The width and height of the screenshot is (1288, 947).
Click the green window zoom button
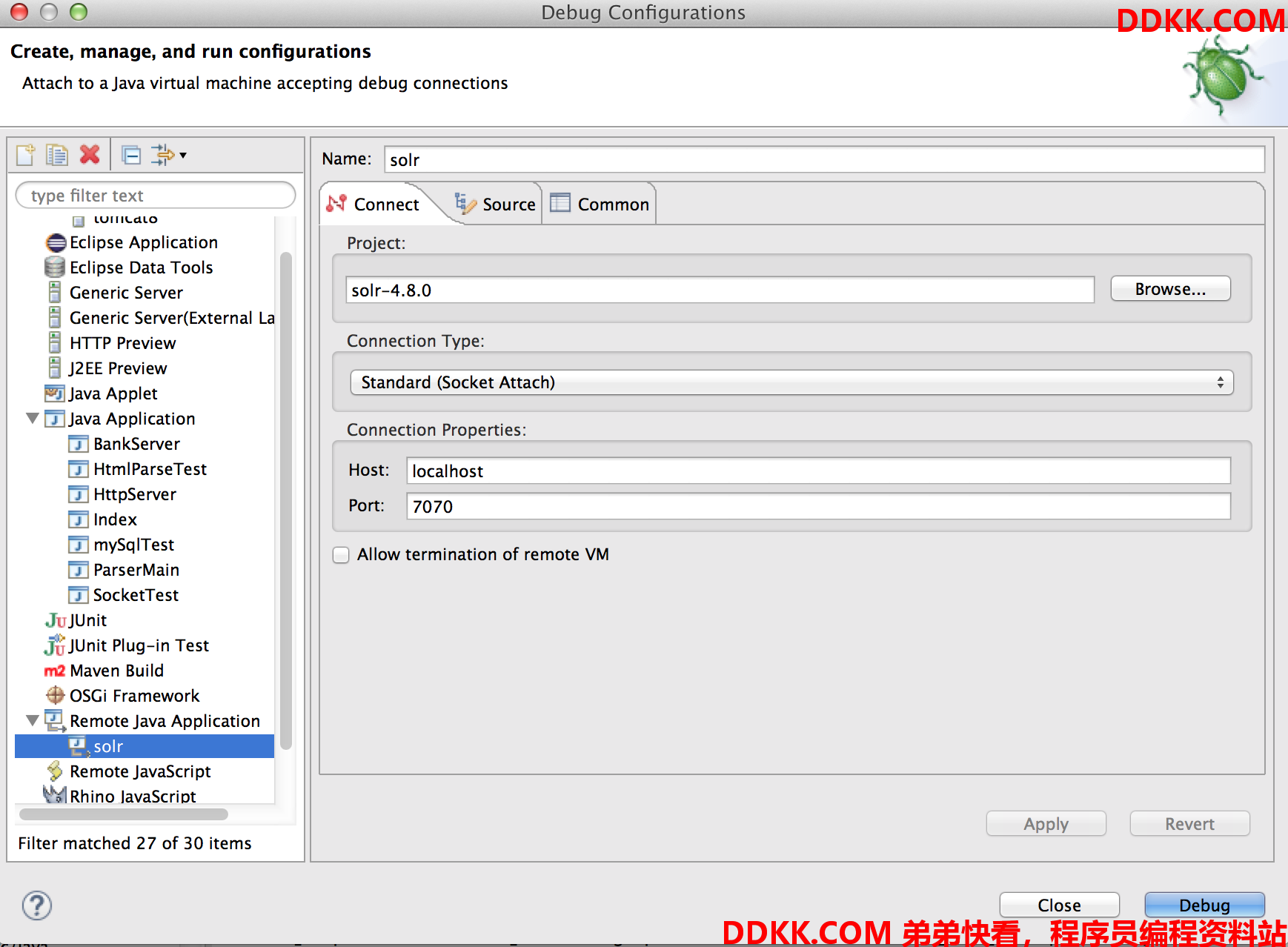coord(79,12)
